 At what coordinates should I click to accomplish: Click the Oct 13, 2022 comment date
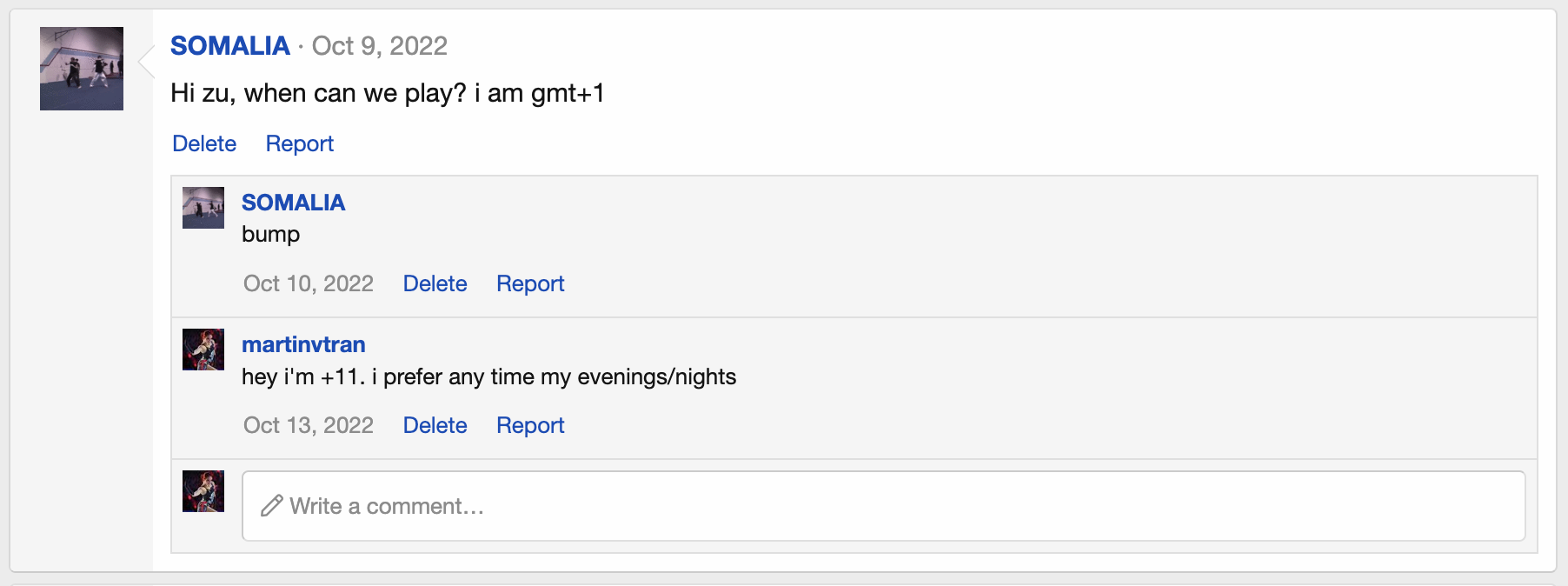pyautogui.click(x=309, y=425)
